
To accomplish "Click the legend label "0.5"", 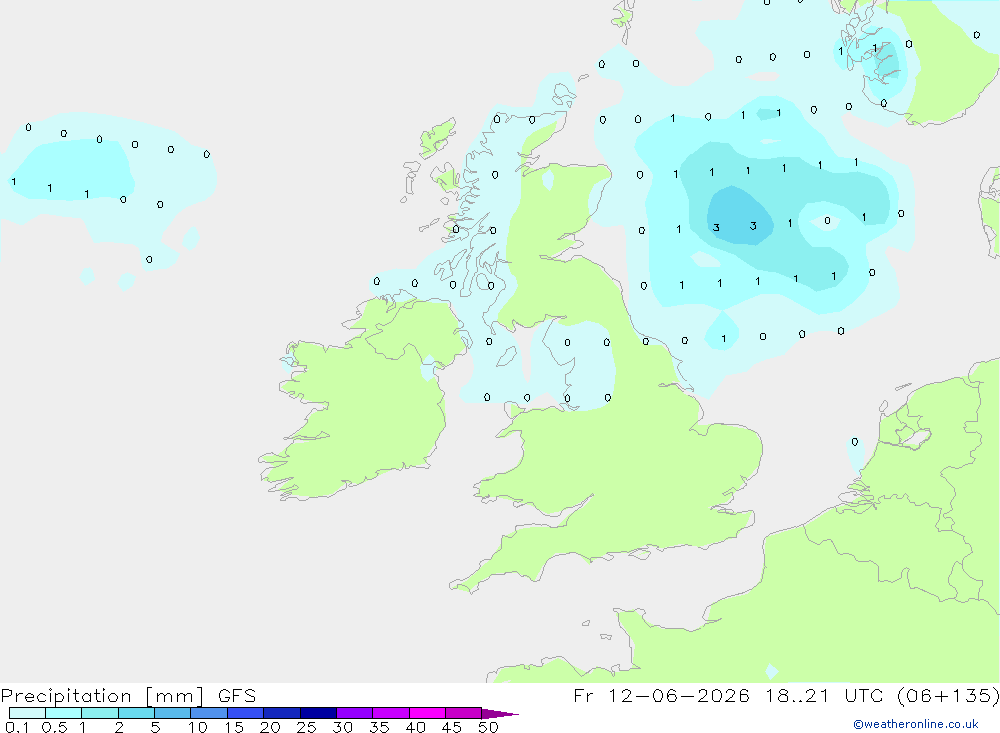I will (54, 727).
